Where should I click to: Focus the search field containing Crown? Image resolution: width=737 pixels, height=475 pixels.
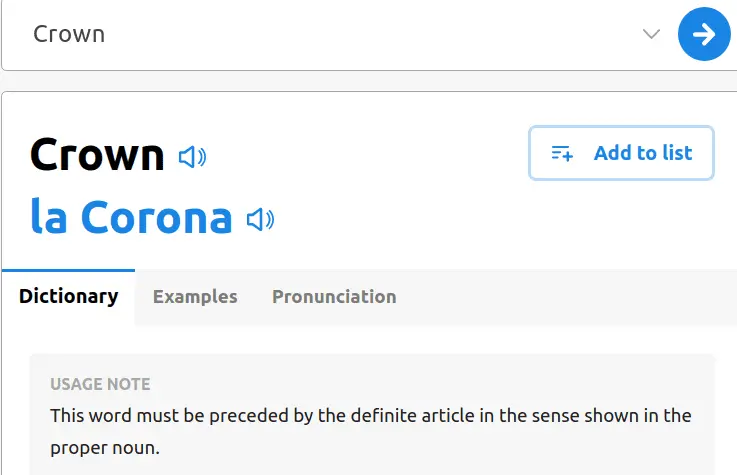pyautogui.click(x=300, y=34)
